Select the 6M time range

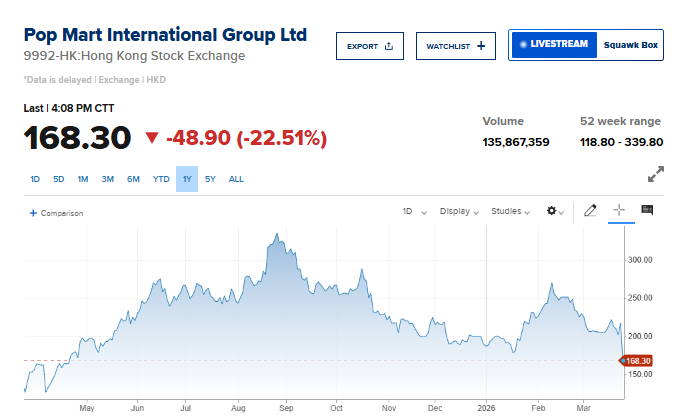point(133,179)
